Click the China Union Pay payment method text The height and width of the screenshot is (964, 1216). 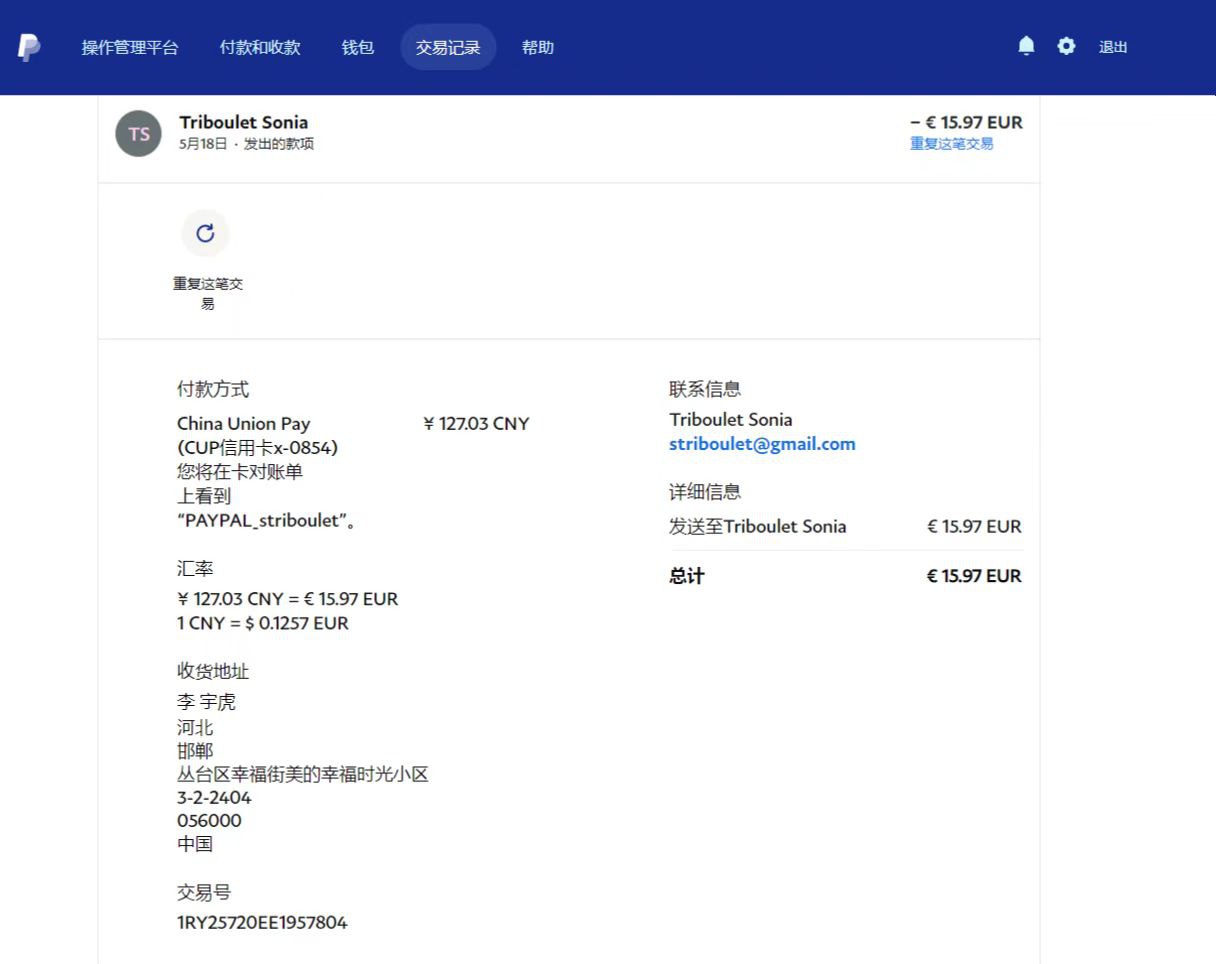coord(244,423)
